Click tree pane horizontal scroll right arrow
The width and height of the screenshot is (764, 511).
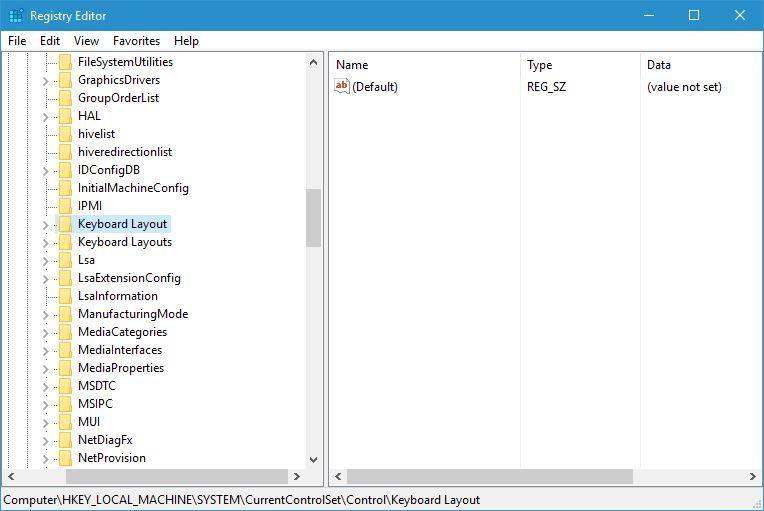296,476
